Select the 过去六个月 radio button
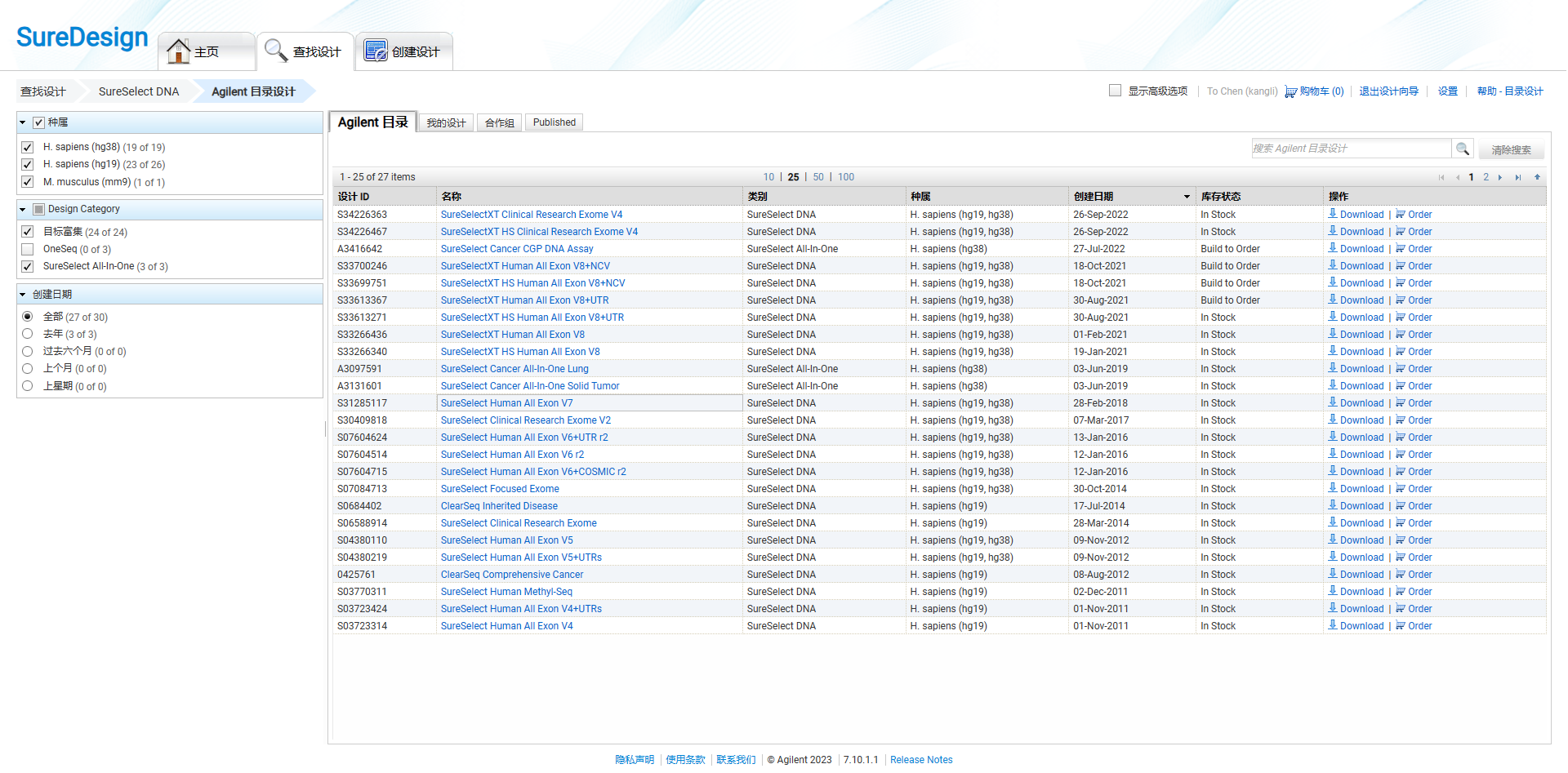The image size is (1568, 773). 28,351
